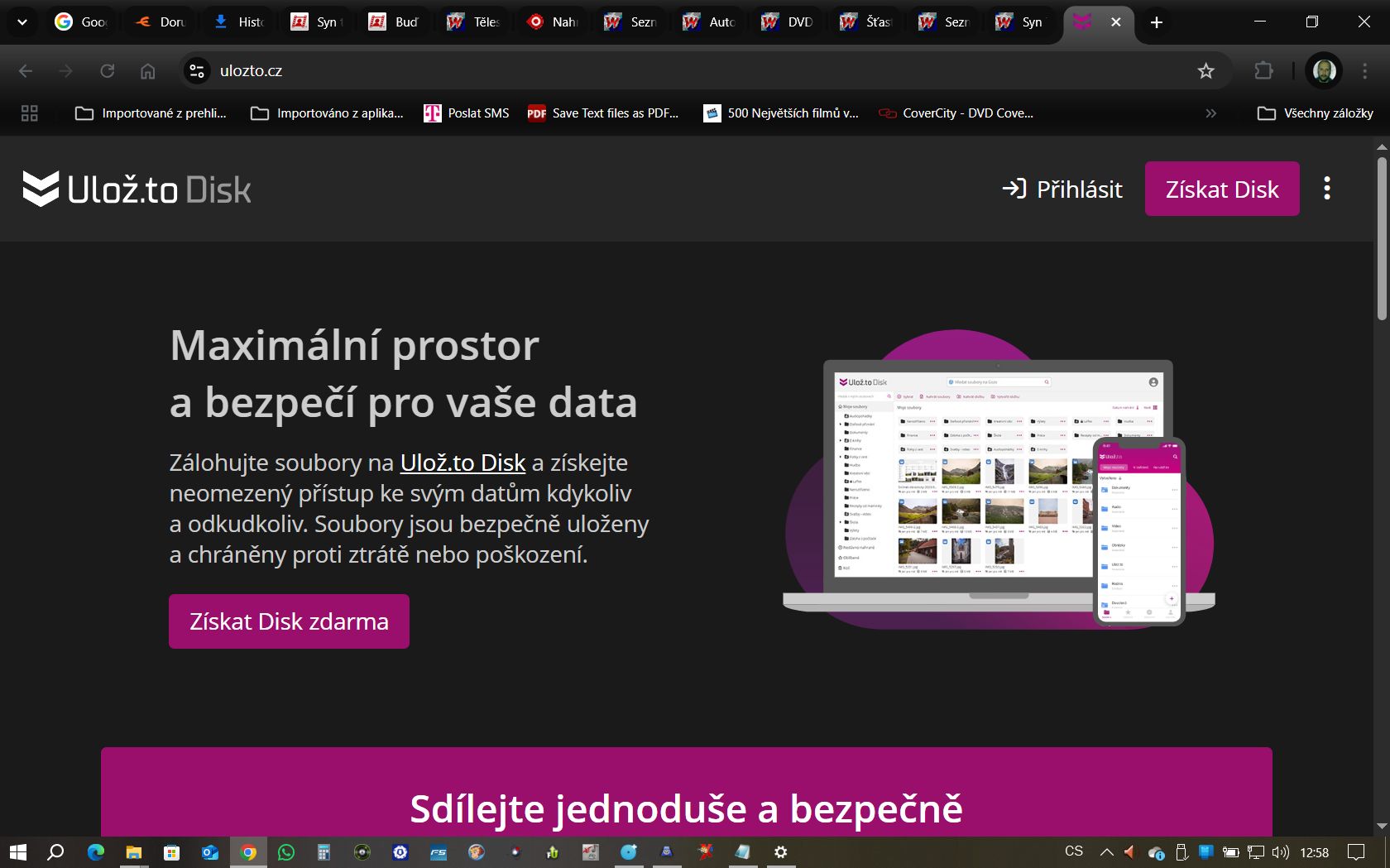
Task: Open the three-dot site menu
Action: (1327, 189)
